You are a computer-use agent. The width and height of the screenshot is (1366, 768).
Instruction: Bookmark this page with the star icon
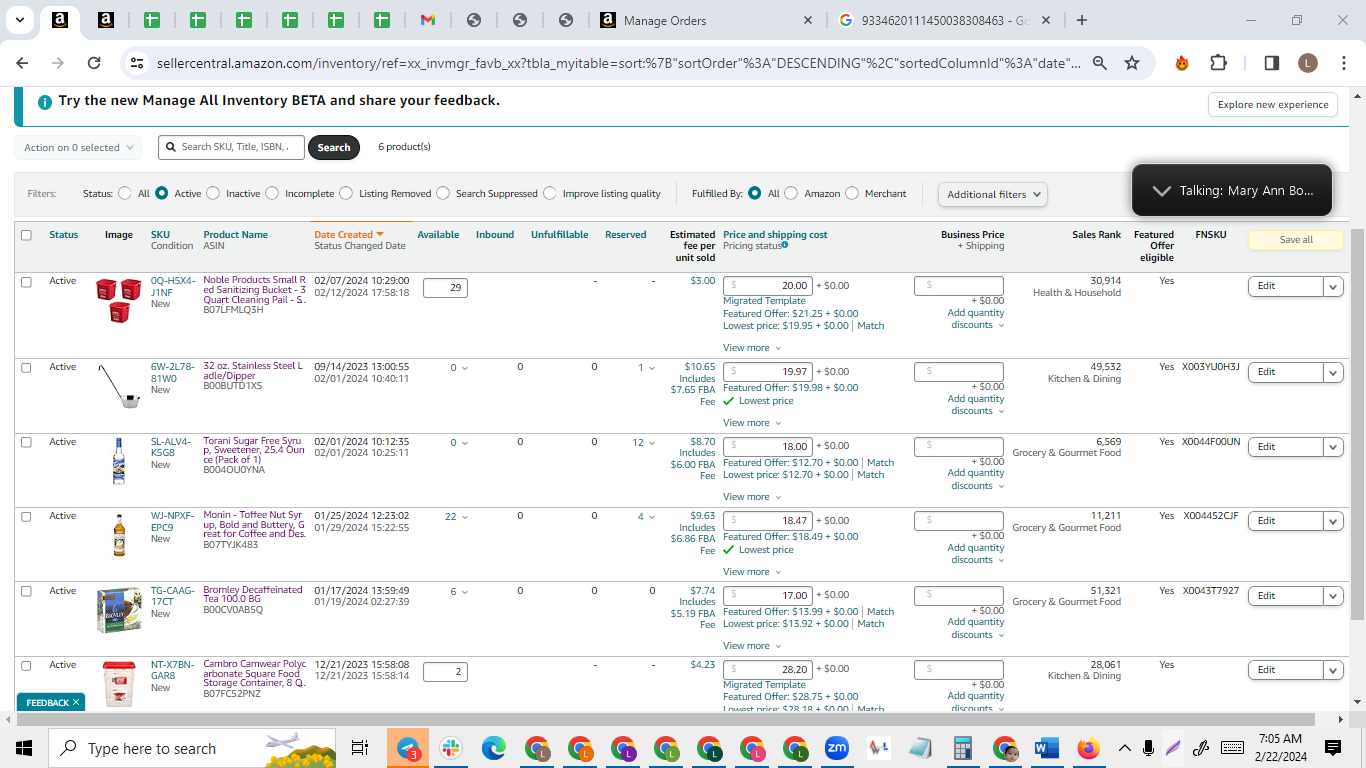click(x=1132, y=63)
